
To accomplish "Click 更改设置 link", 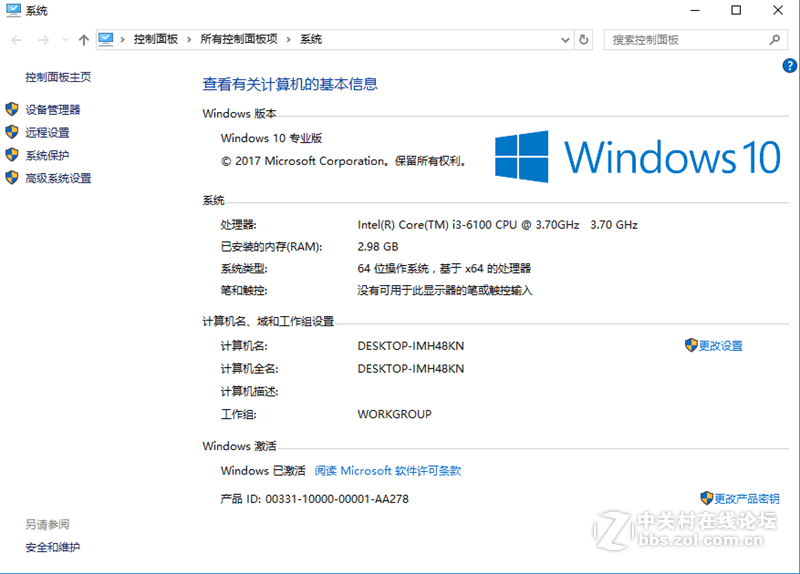I will [x=720, y=346].
